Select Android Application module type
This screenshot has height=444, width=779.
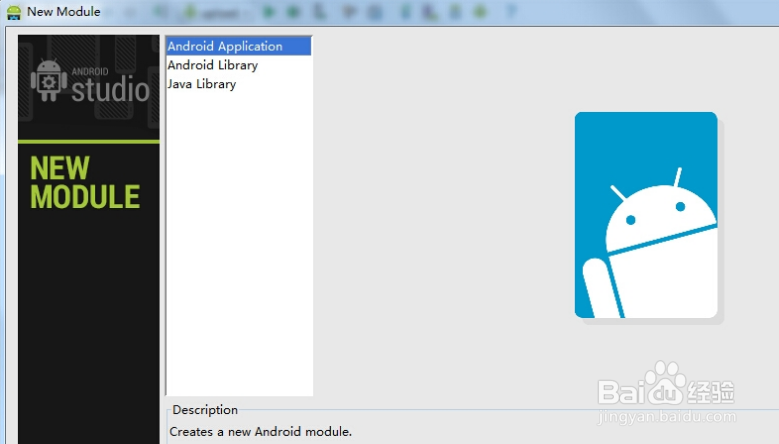click(x=238, y=46)
